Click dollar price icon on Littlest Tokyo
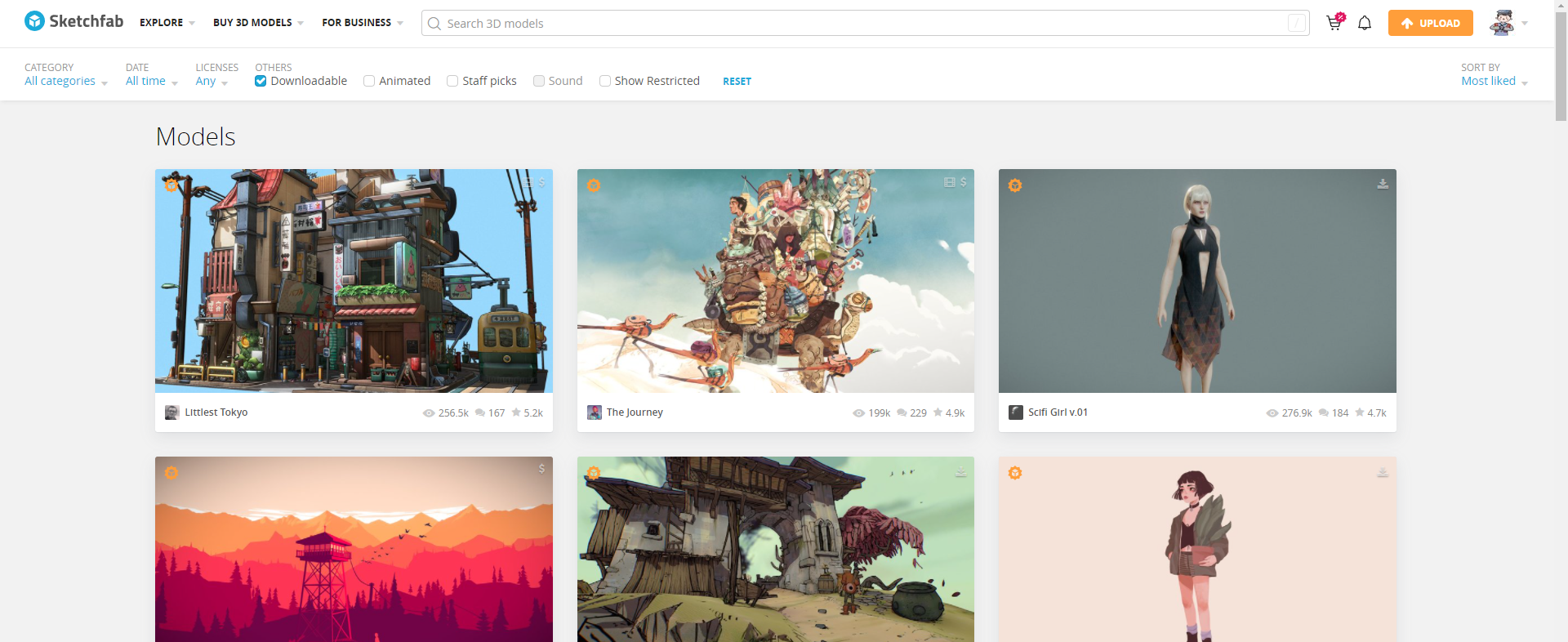Viewport: 1568px width, 642px height. 542,182
